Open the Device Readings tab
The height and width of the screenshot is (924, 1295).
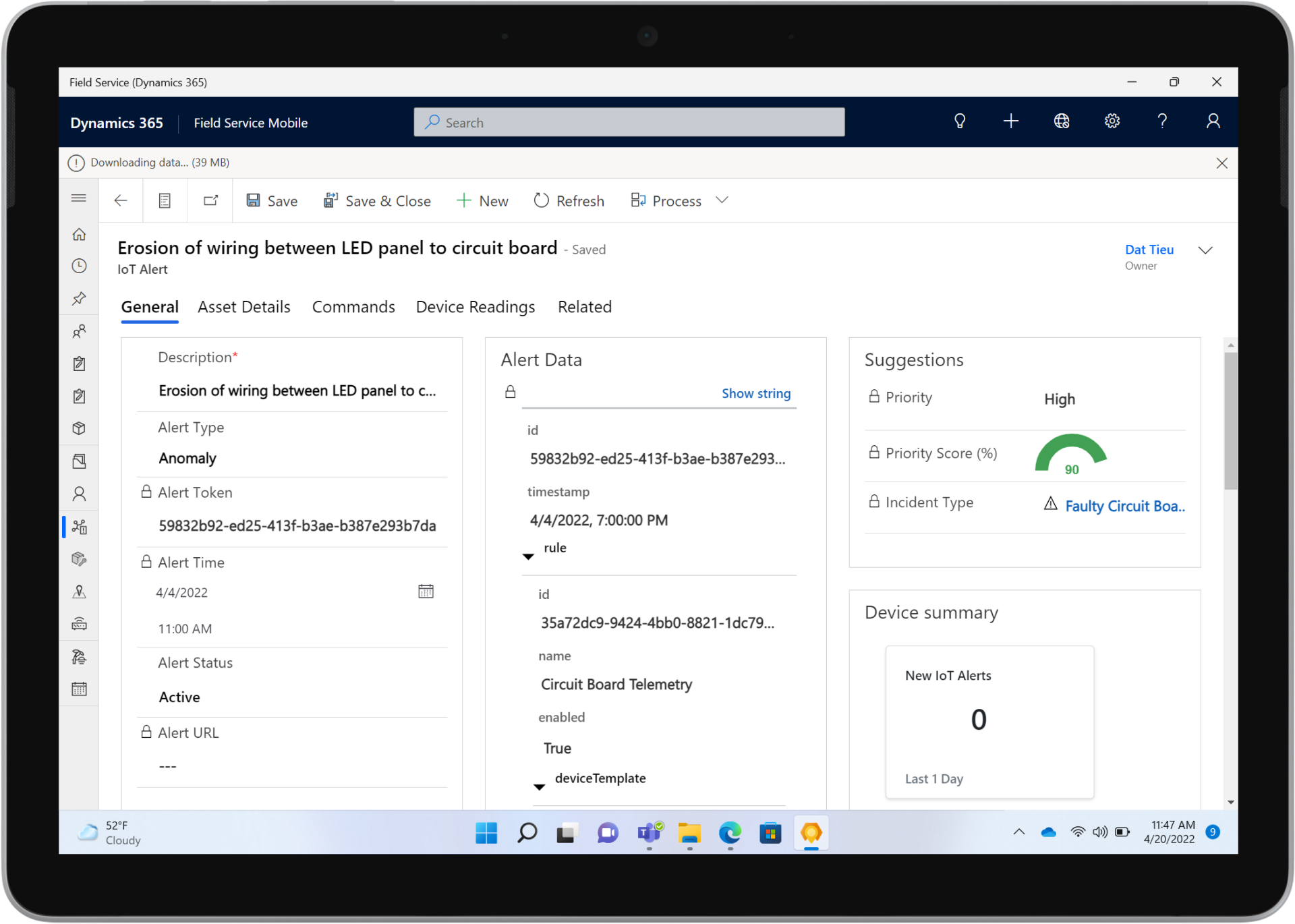click(x=475, y=307)
